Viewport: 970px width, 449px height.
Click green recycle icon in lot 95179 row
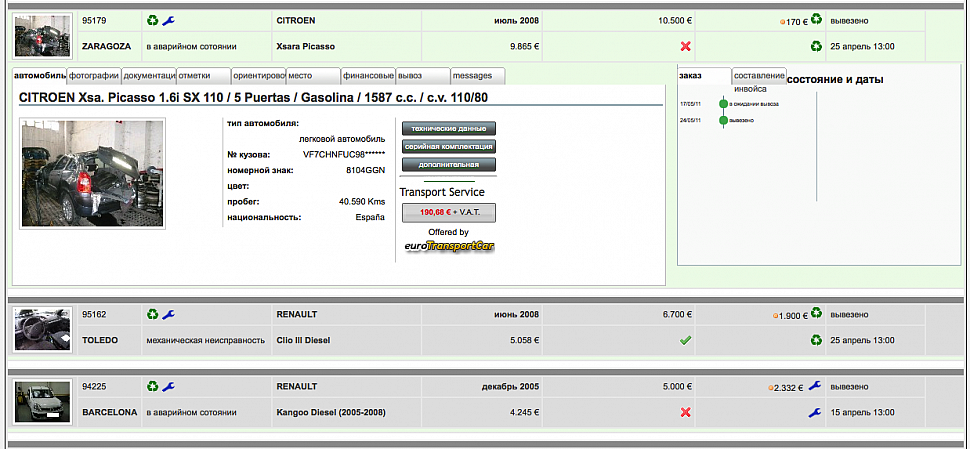coord(153,20)
